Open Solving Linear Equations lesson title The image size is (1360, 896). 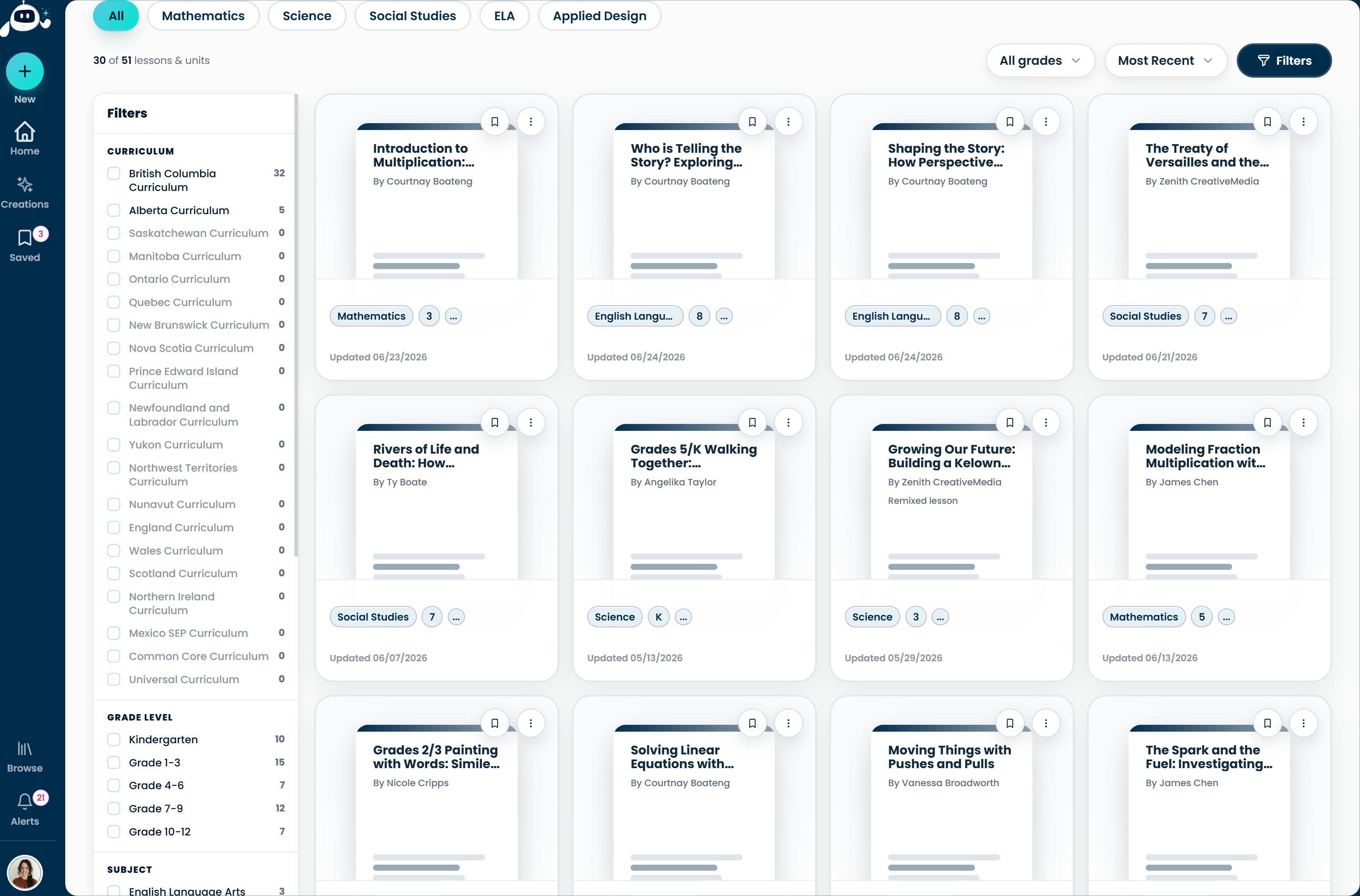tap(682, 757)
